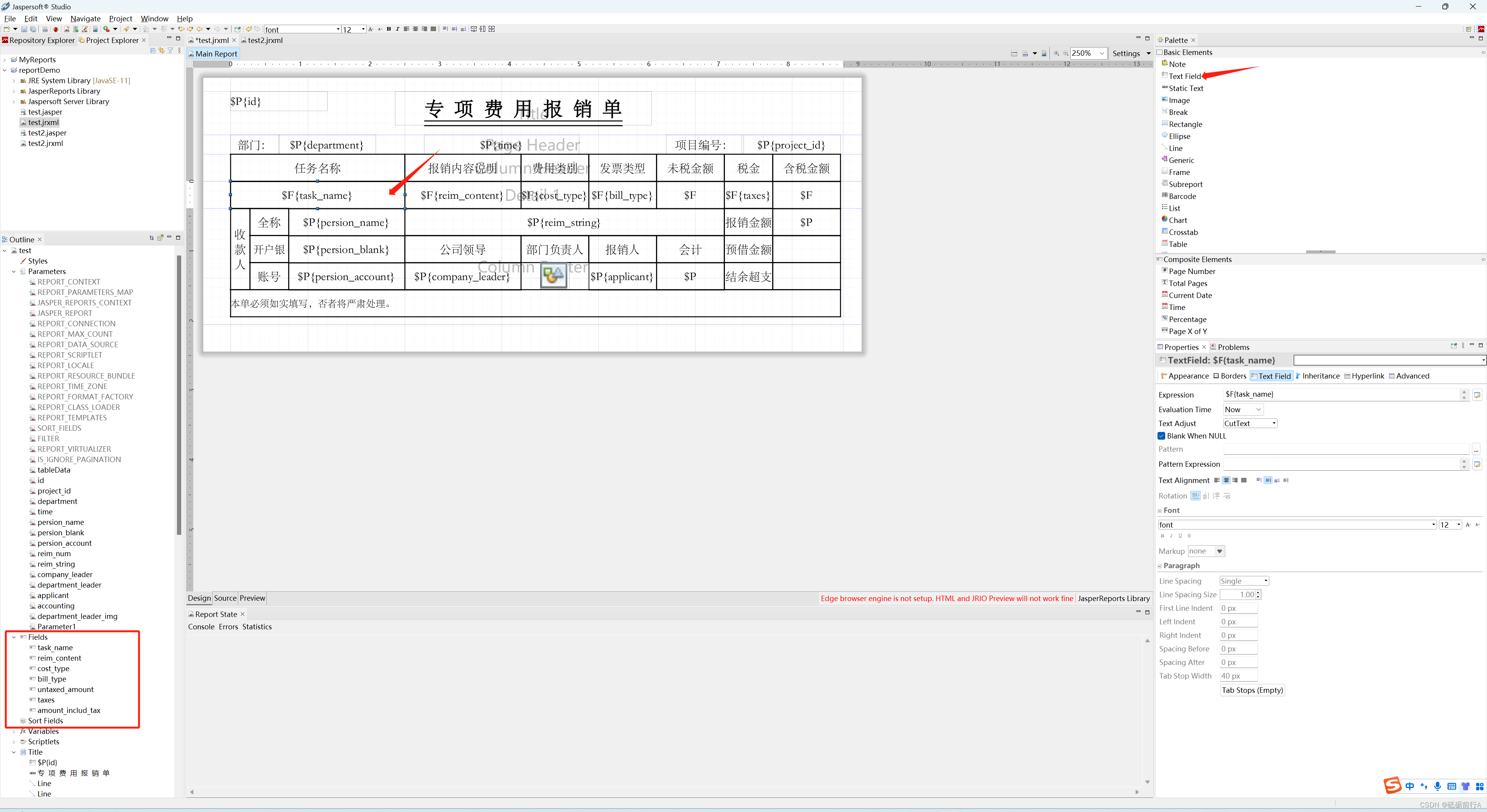Toggle underline style in Font section
Image resolution: width=1487 pixels, height=812 pixels.
pyautogui.click(x=1180, y=536)
